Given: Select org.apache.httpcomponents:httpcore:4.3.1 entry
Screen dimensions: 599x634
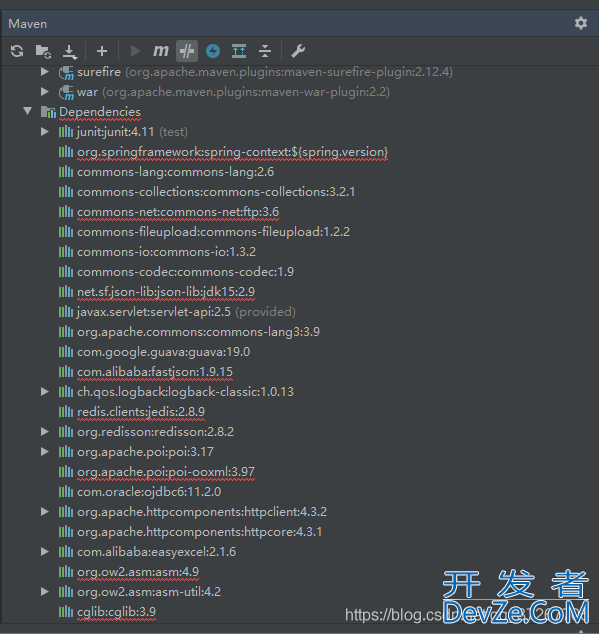Looking at the screenshot, I should click(200, 532).
